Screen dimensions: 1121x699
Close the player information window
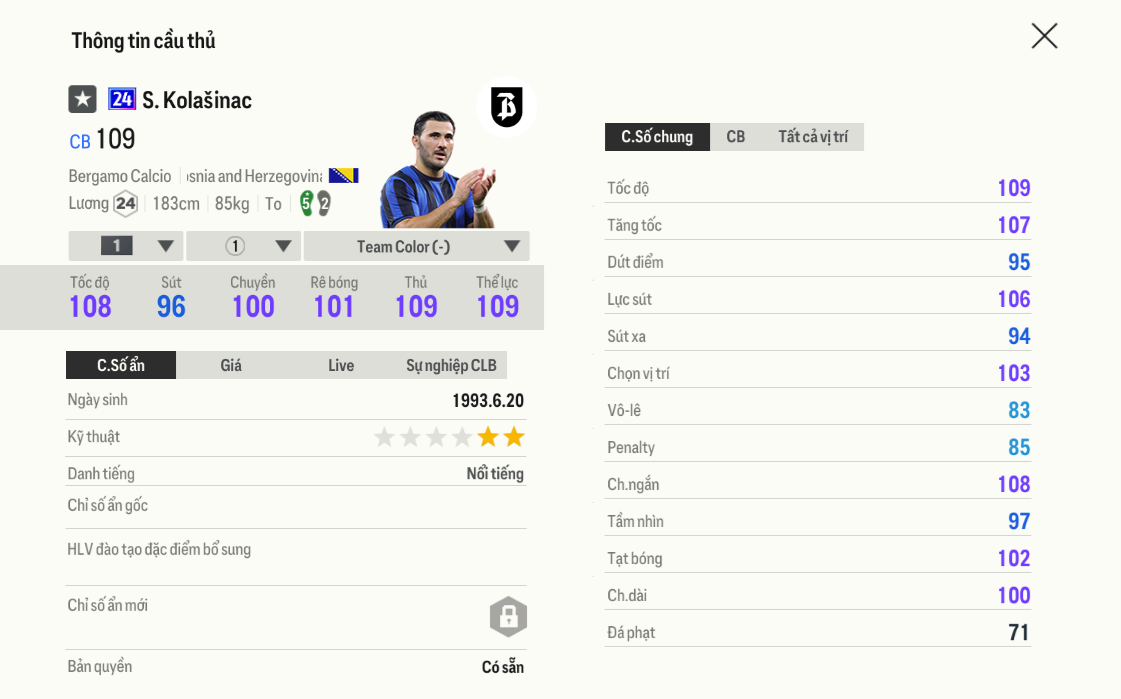[x=1044, y=36]
